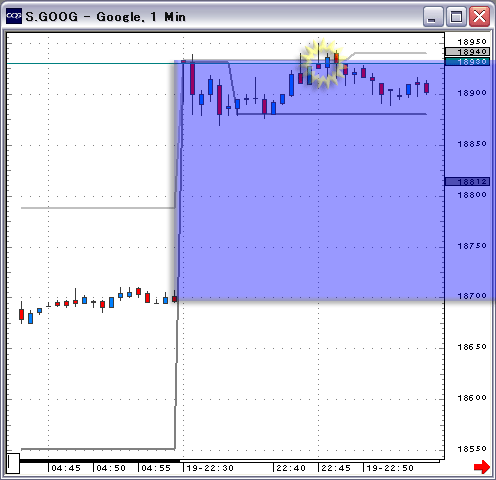Click the red scroll-right arrow
The image size is (496, 480).
point(482,467)
